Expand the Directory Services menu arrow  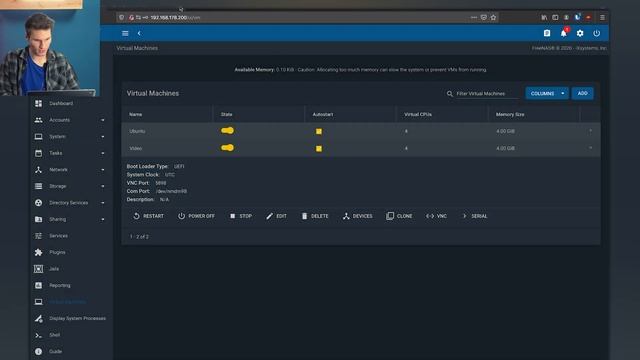pos(103,203)
